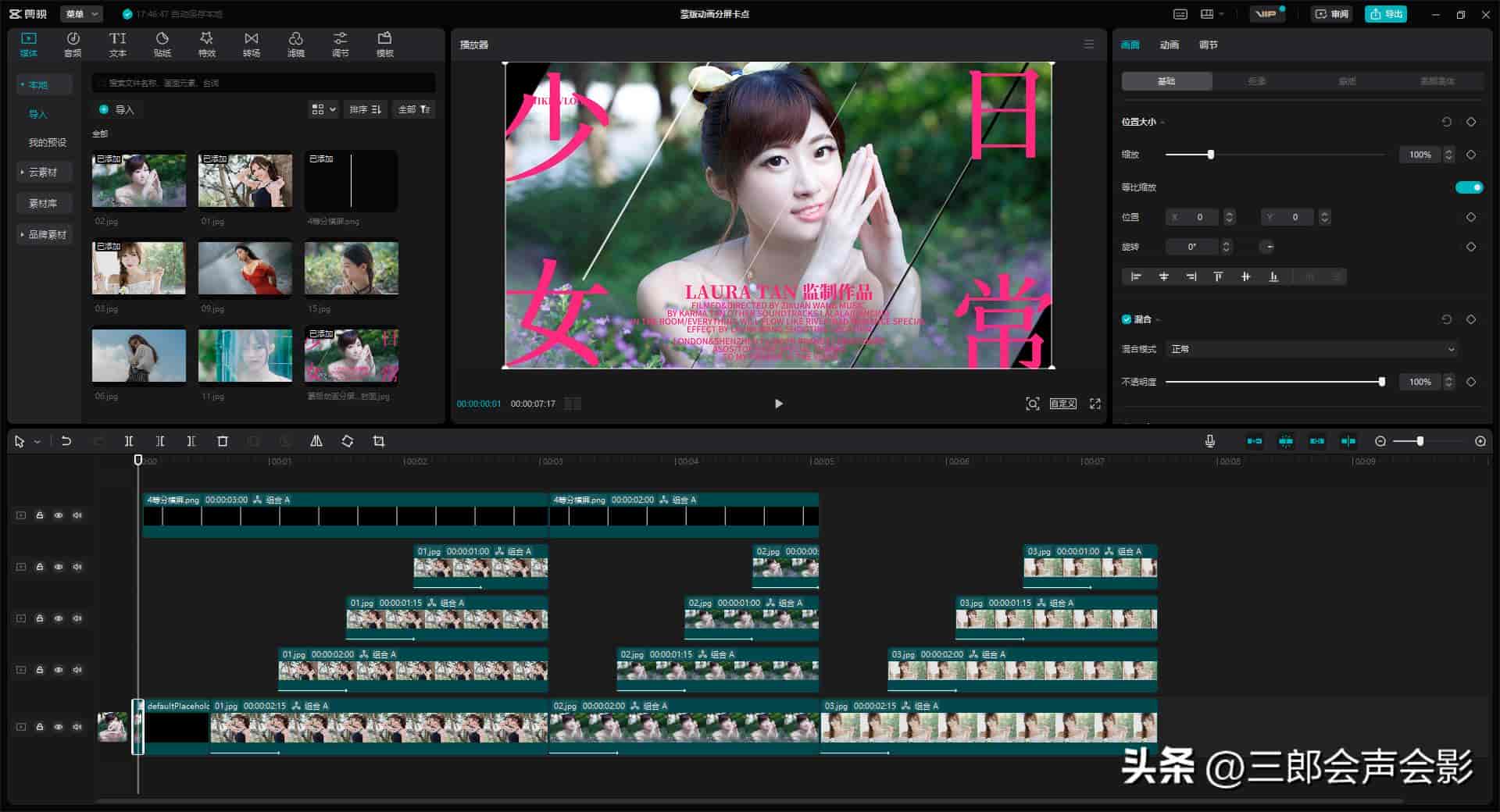Toggle the 等比缩放 uniform scale switch
Screen dimensions: 1500x812
(1469, 187)
